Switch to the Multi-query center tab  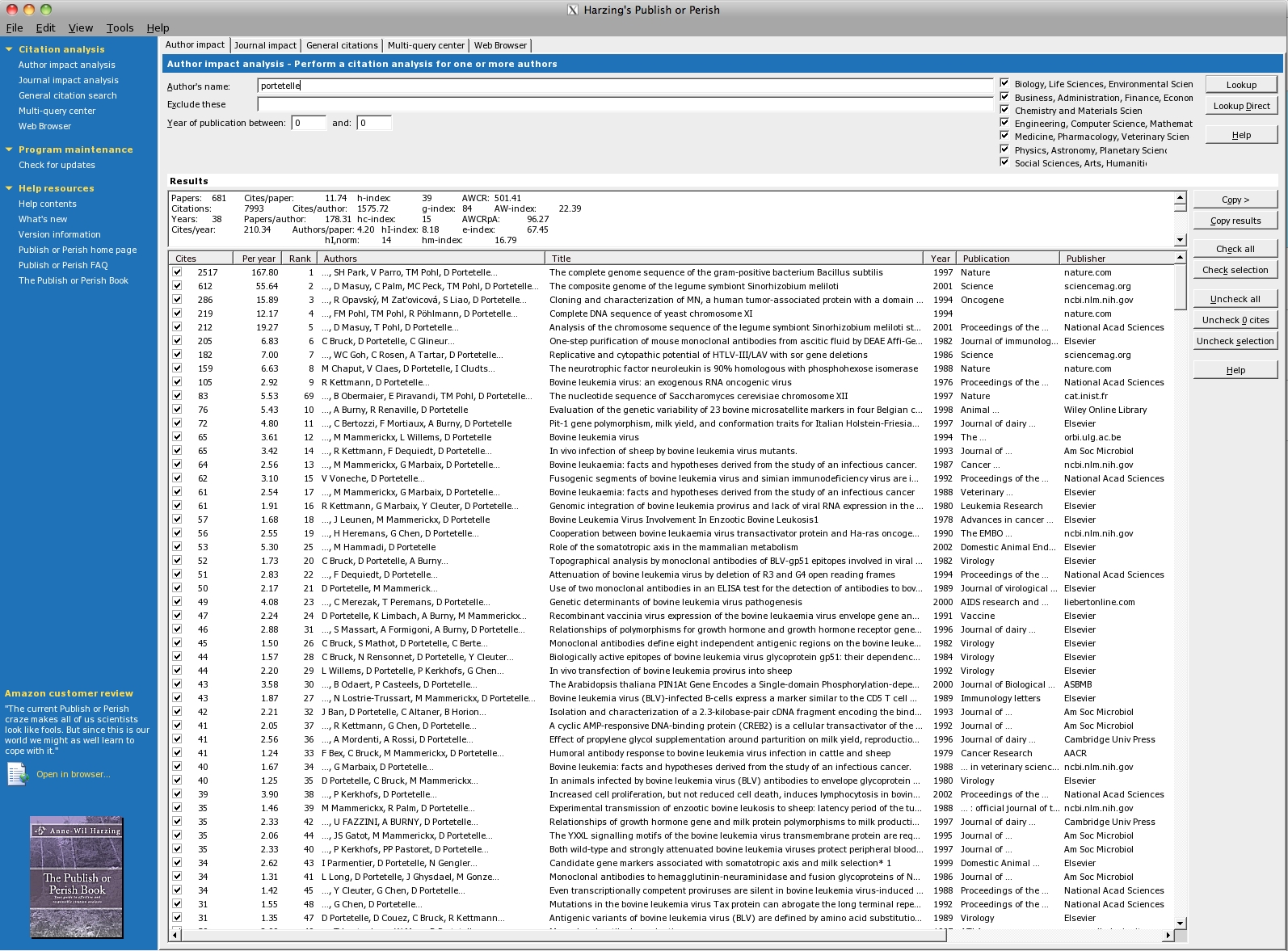(426, 45)
